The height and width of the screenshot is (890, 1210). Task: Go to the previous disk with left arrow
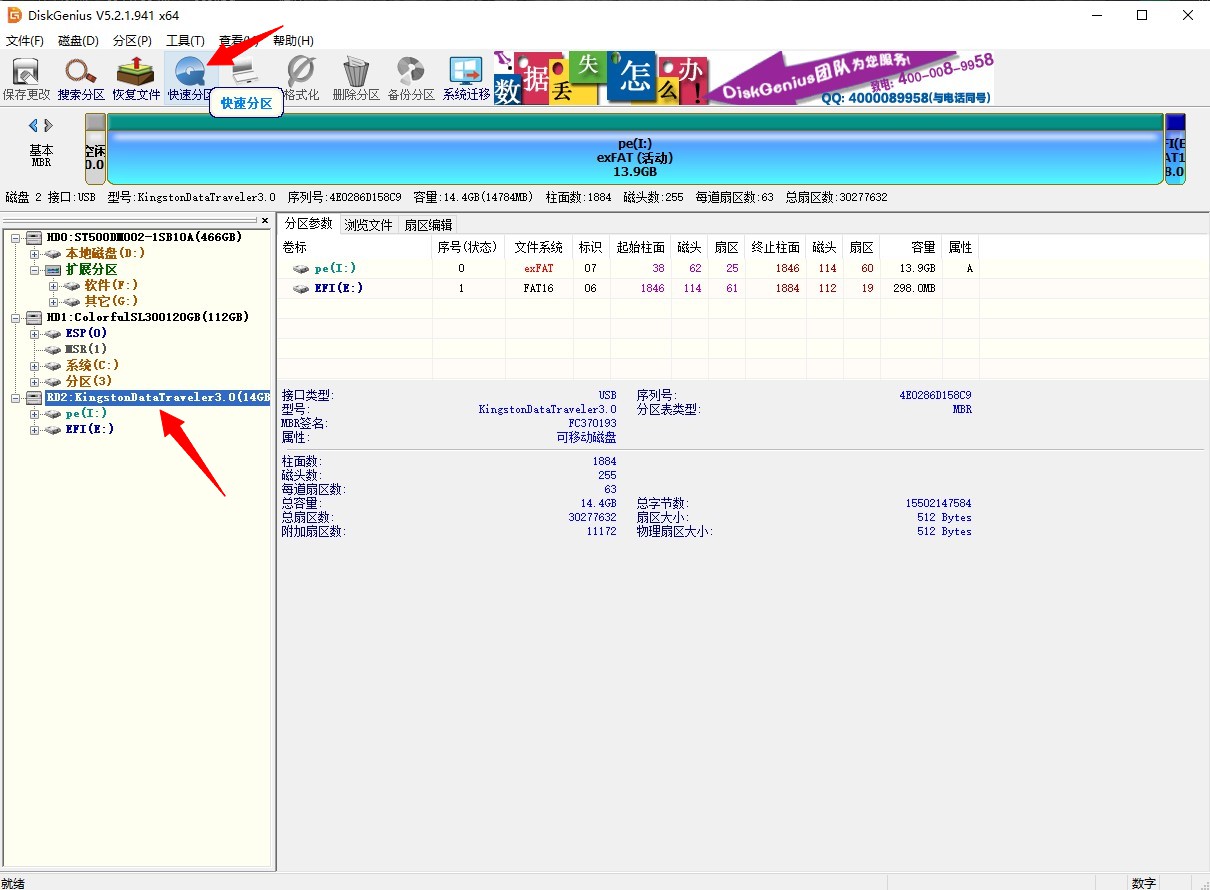pos(33,126)
